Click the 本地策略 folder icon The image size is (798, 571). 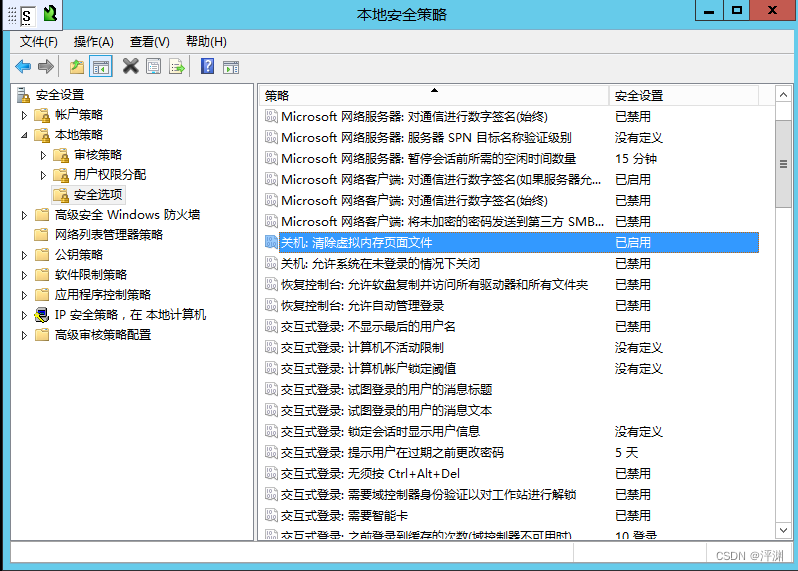coord(42,135)
